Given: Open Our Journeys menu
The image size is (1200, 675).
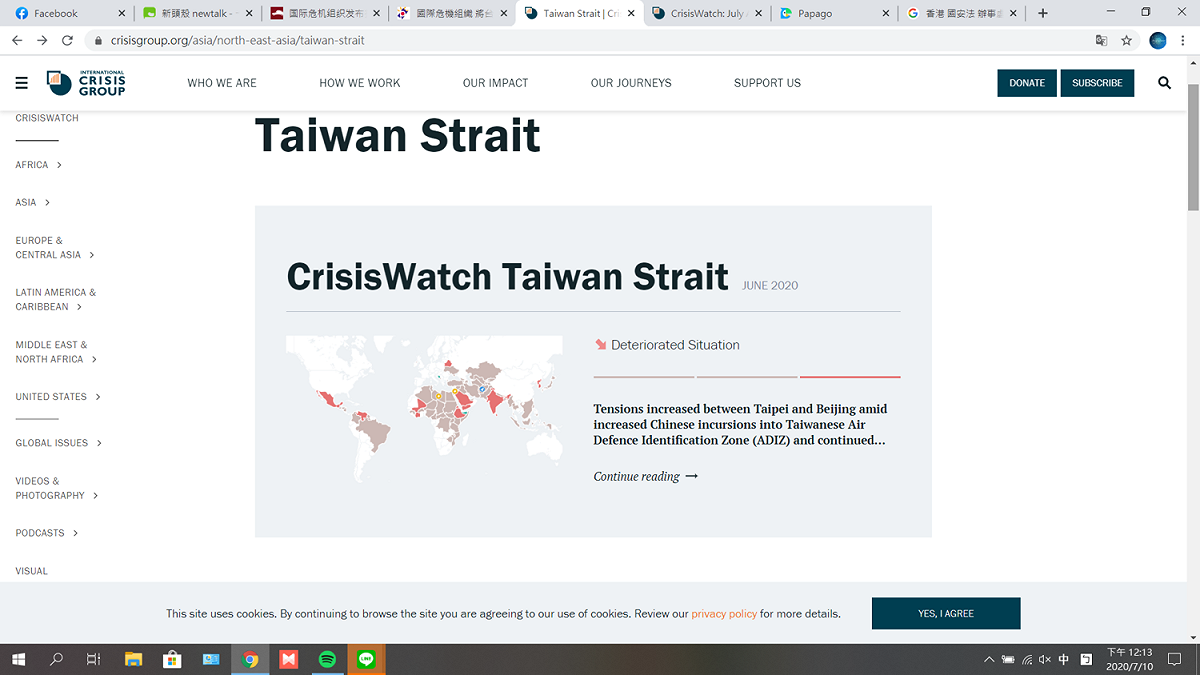Looking at the screenshot, I should tap(631, 83).
